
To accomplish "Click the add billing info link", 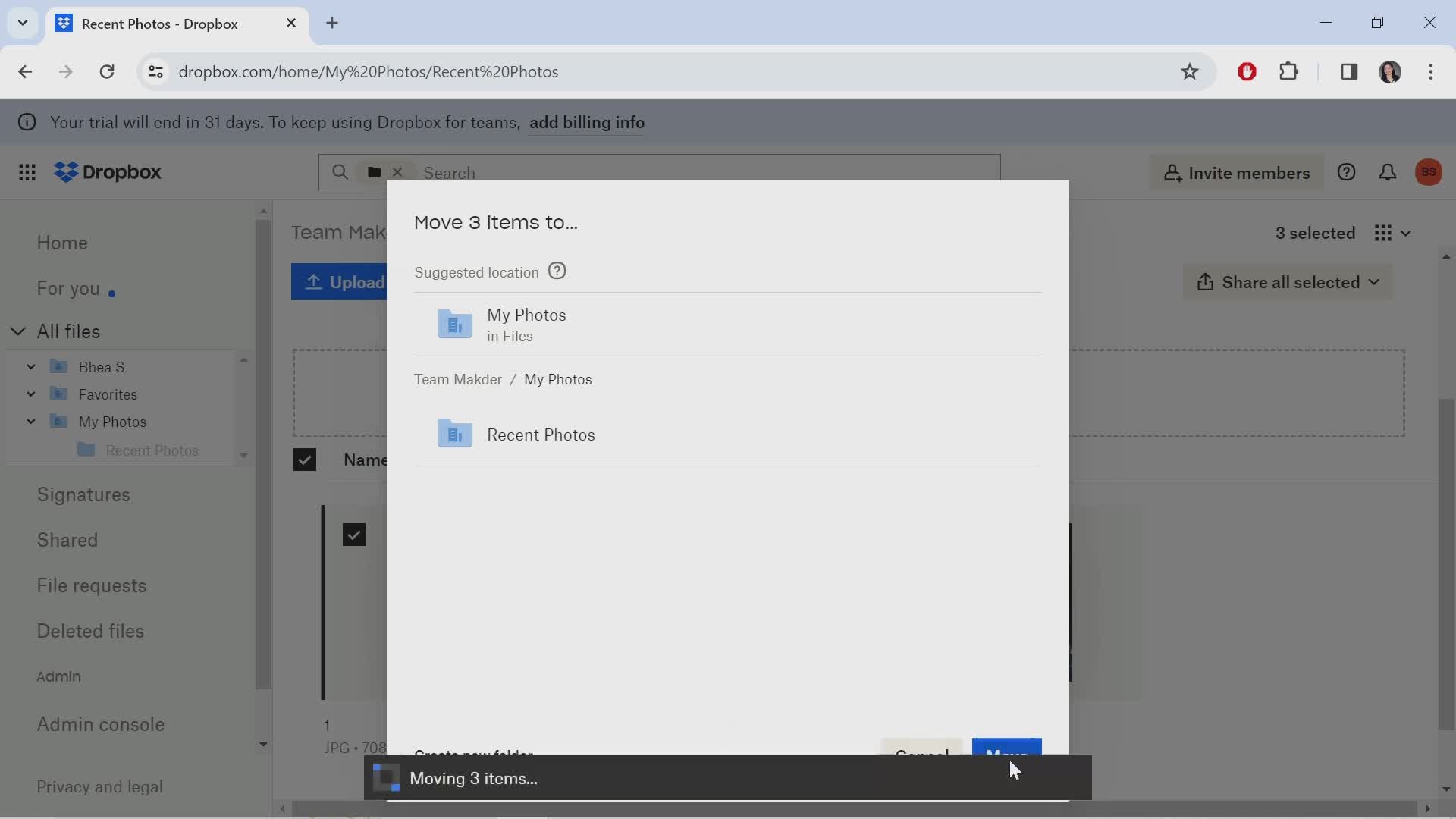I will (587, 122).
